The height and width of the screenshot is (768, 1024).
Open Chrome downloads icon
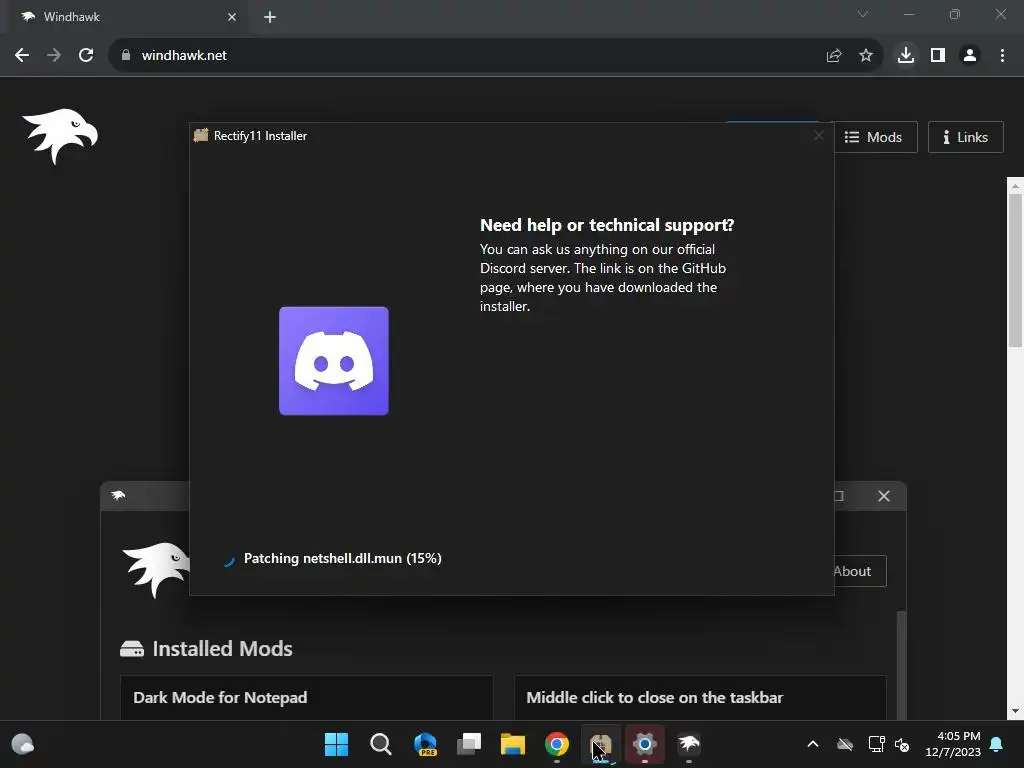coord(906,56)
